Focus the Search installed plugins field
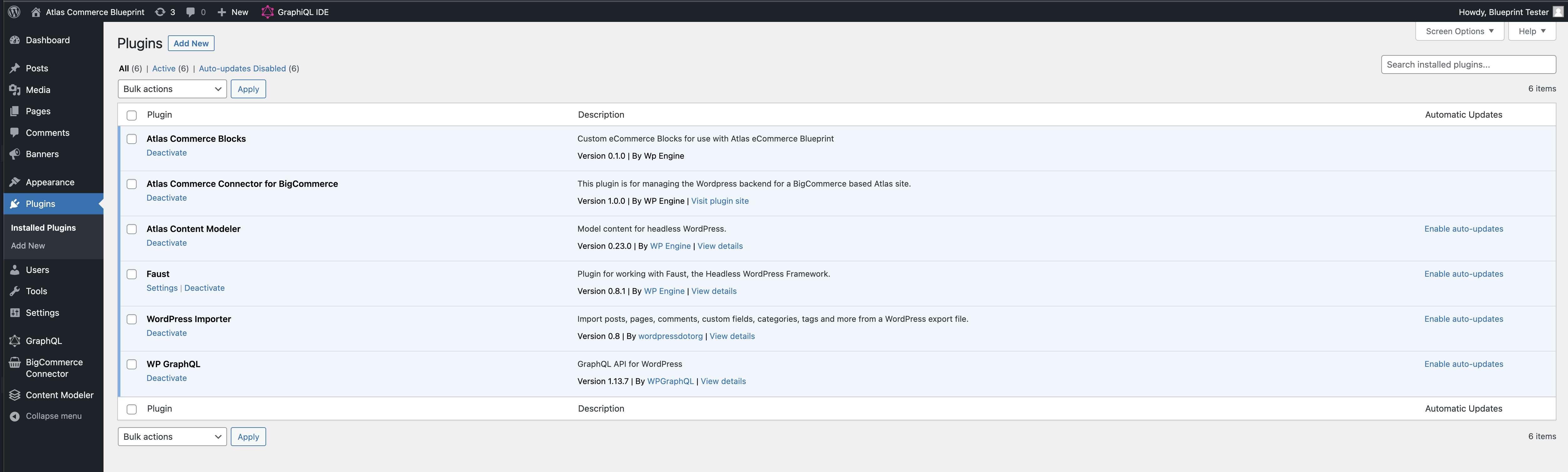 1468,64
